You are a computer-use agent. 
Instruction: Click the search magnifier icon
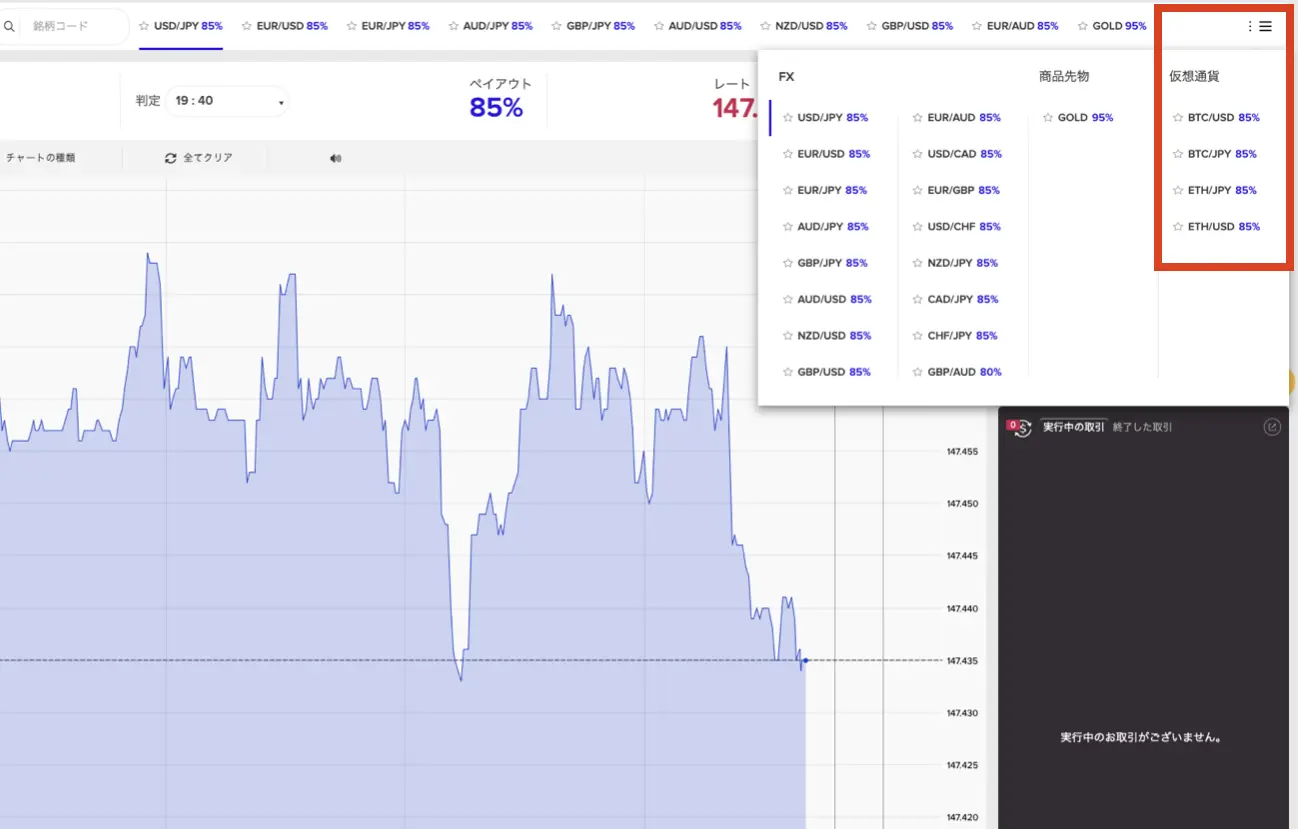point(9,26)
